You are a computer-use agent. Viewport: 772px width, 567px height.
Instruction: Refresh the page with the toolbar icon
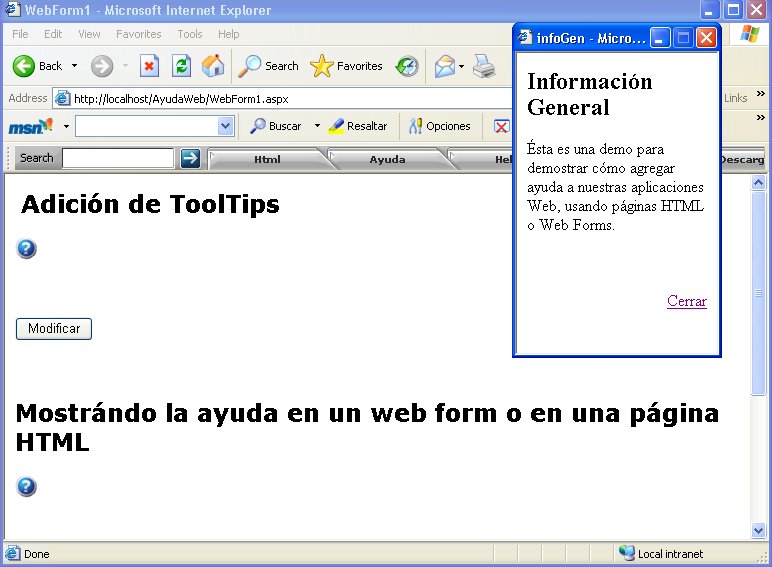(181, 66)
